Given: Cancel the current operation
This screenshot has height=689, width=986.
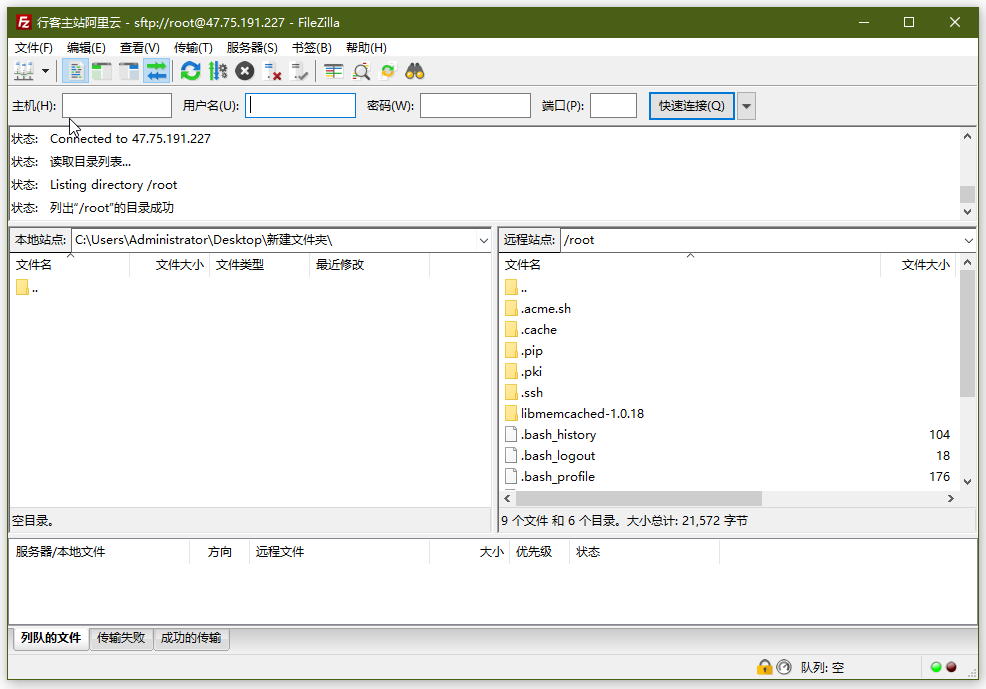Looking at the screenshot, I should (x=245, y=72).
